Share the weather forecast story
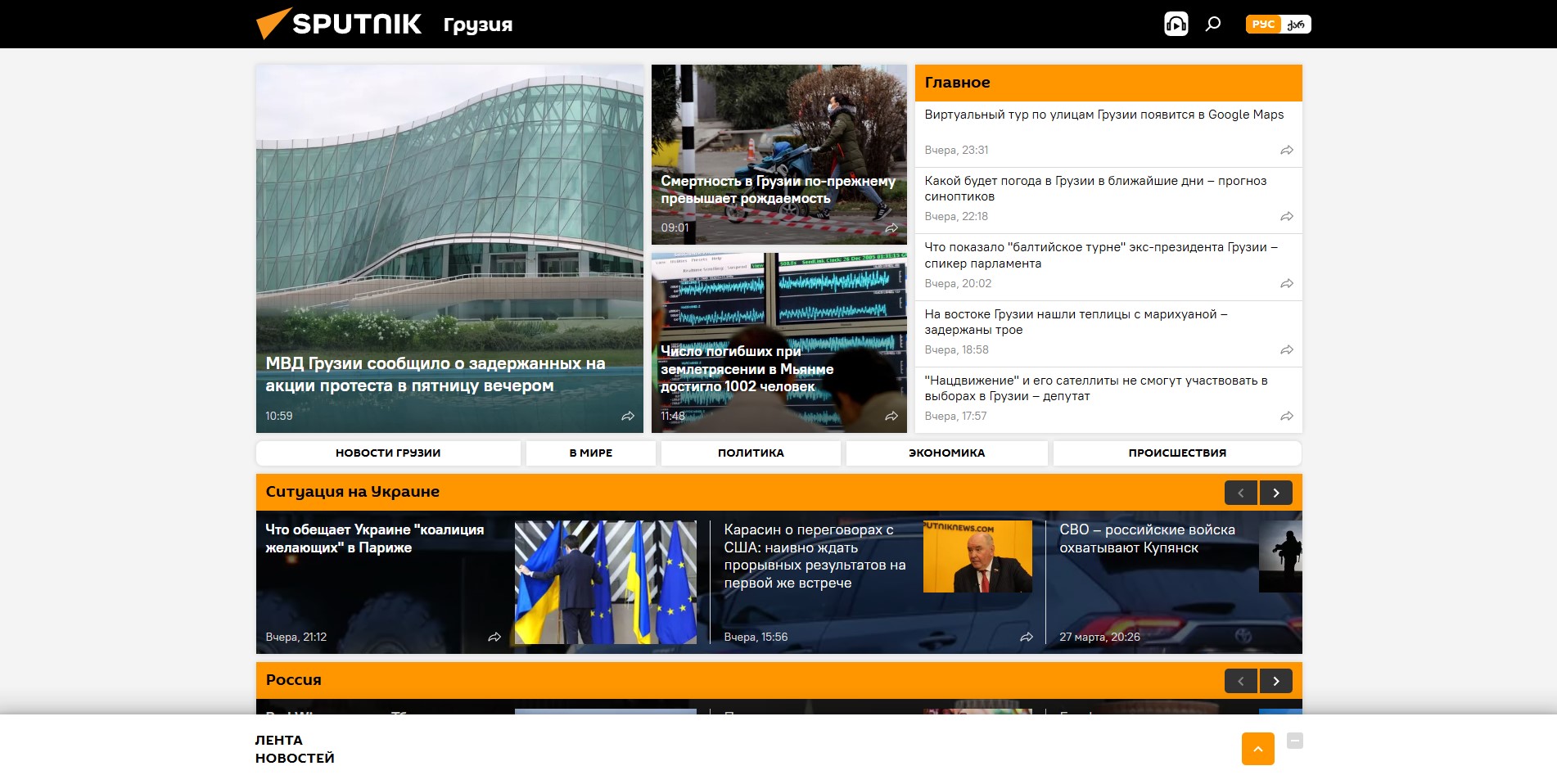 click(1287, 217)
